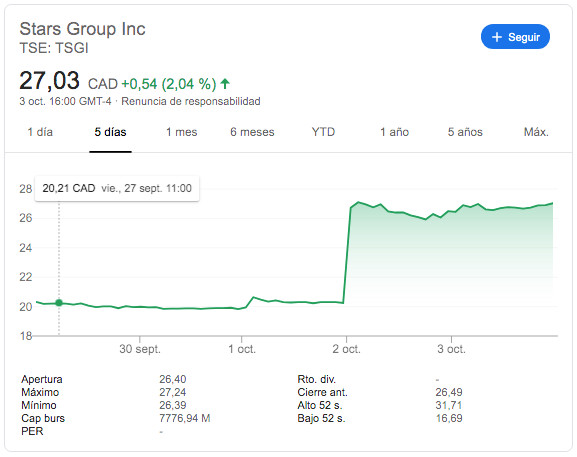This screenshot has height=457, width=577.
Task: Click the Rto. div. label
Action: coord(316,379)
